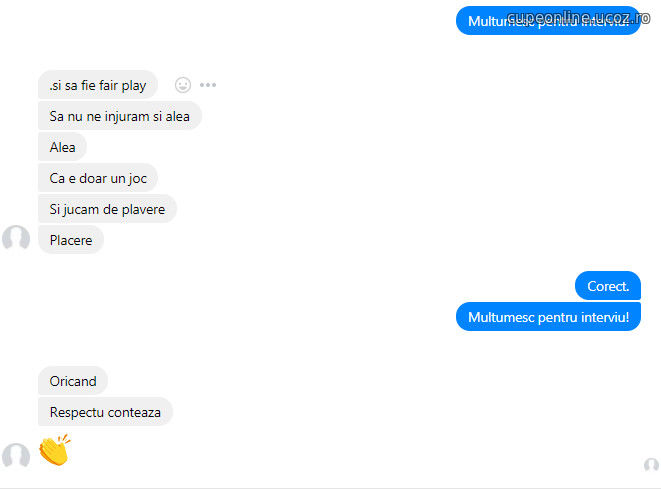
Task: Open the three-dots message options
Action: click(208, 85)
